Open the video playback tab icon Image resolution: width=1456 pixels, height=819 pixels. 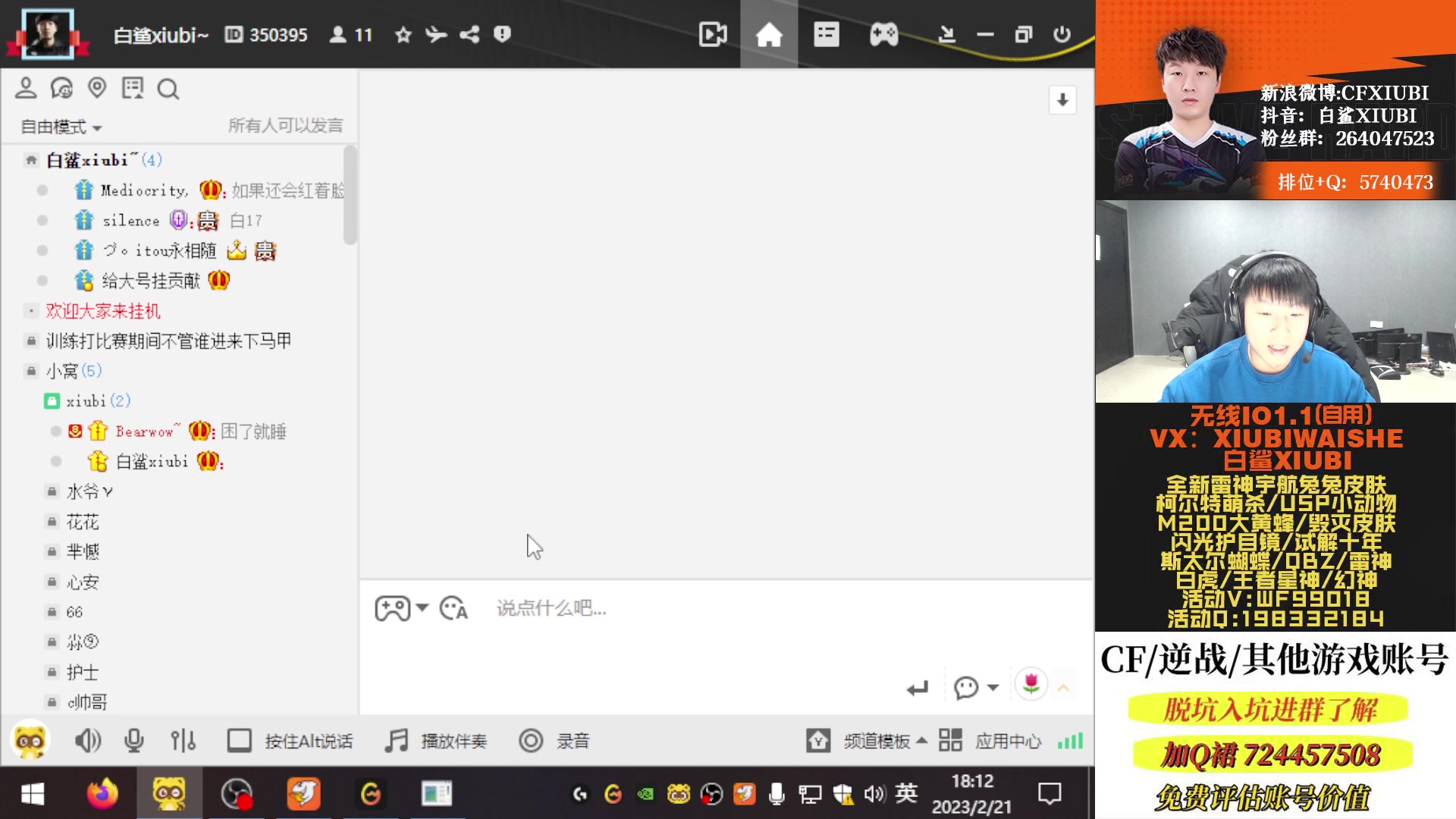(712, 35)
